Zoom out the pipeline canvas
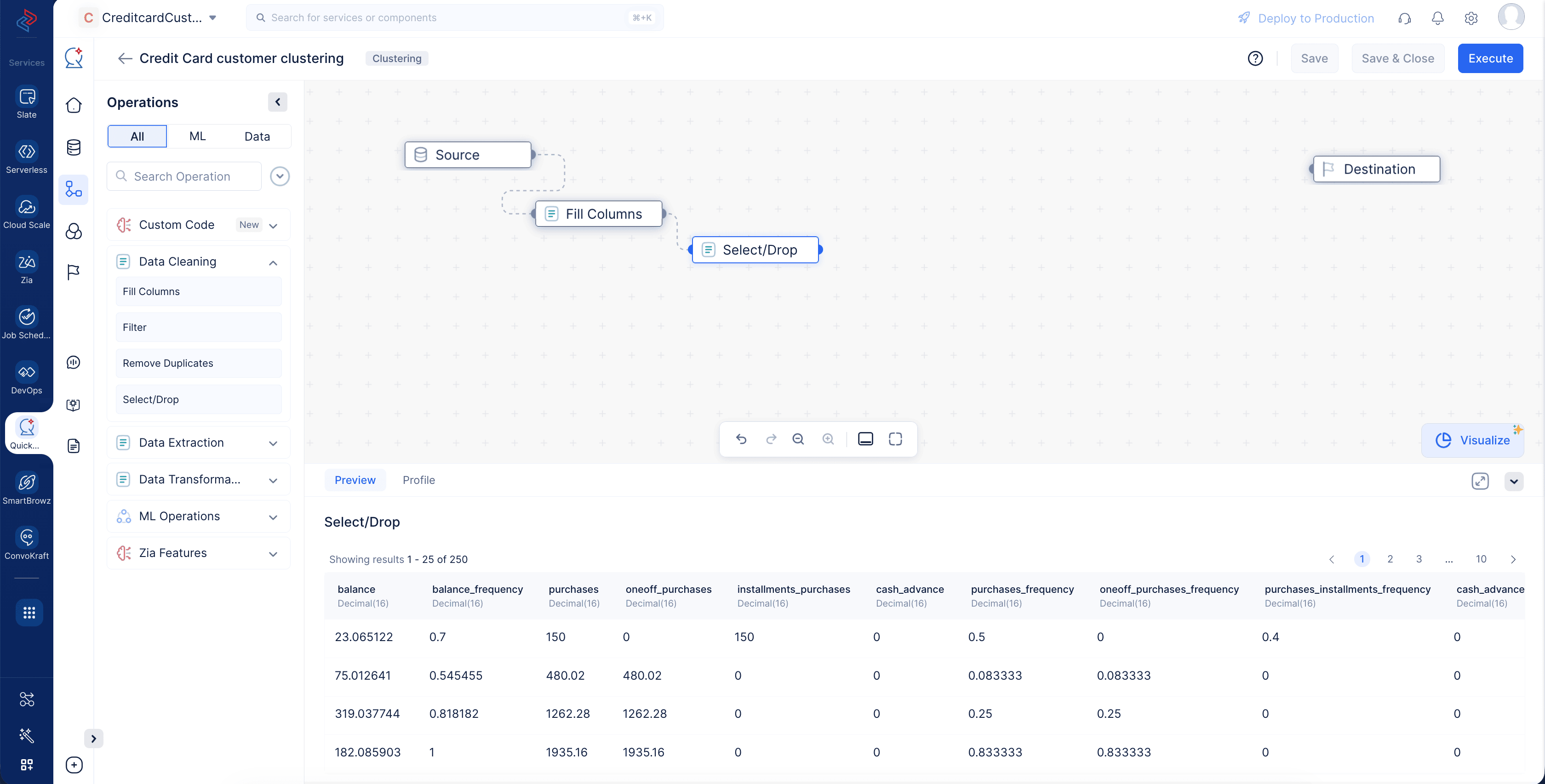 point(798,439)
